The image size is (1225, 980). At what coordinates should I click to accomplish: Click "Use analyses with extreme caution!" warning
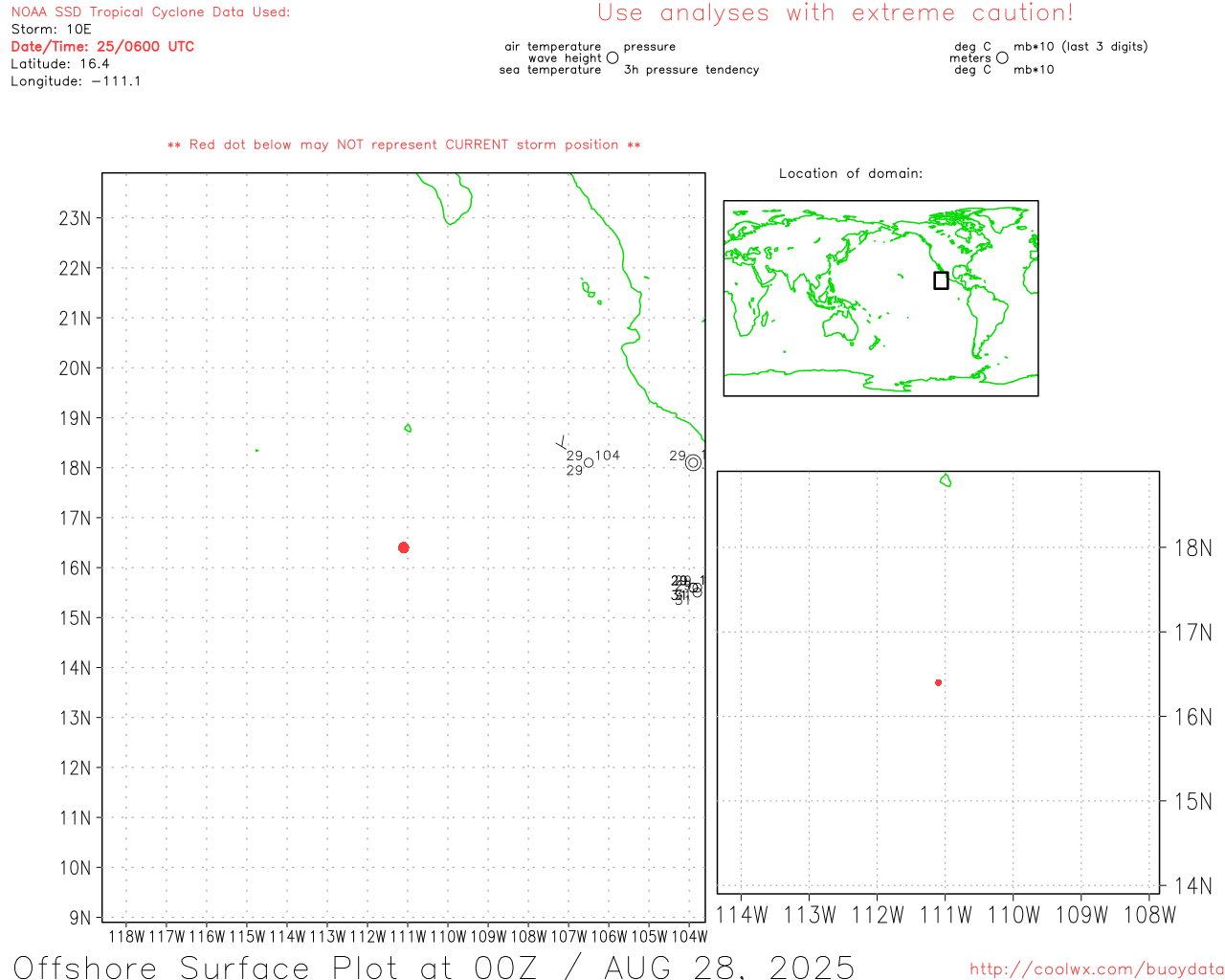[835, 13]
